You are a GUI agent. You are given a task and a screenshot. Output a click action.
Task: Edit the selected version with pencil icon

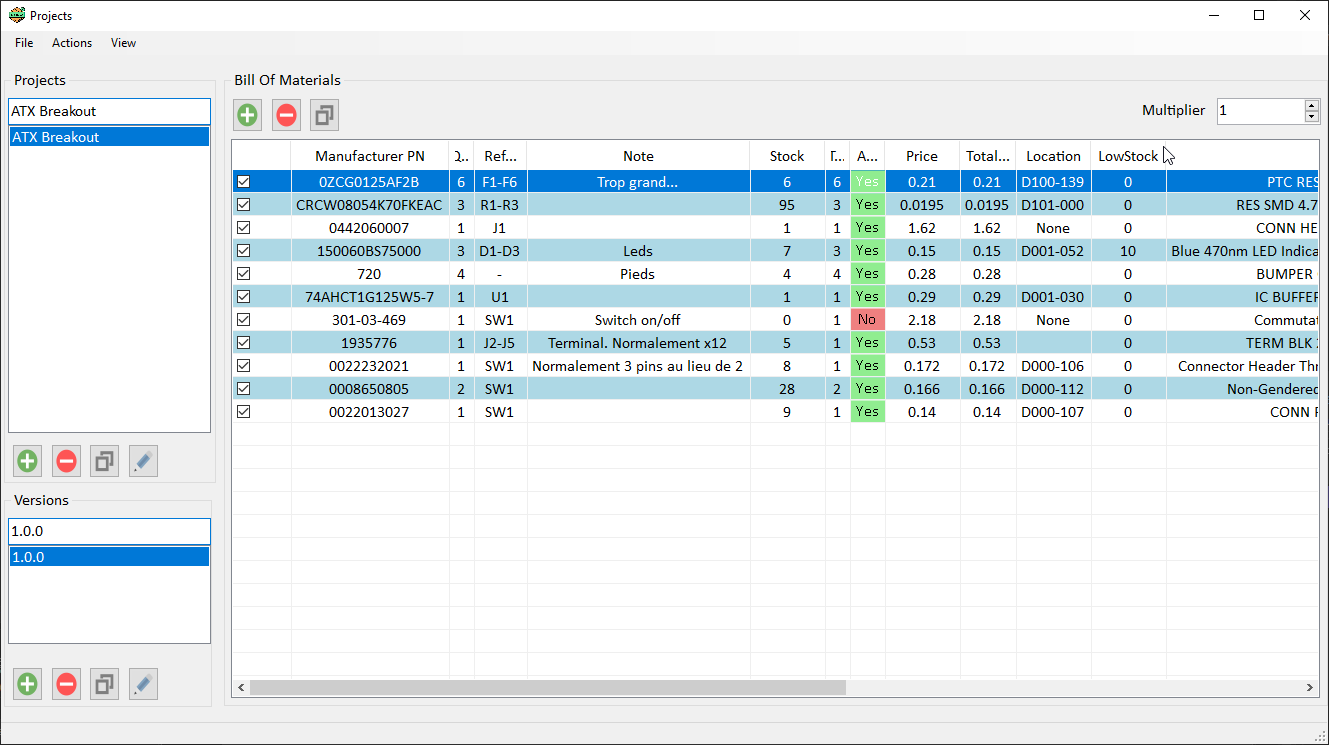pyautogui.click(x=143, y=684)
